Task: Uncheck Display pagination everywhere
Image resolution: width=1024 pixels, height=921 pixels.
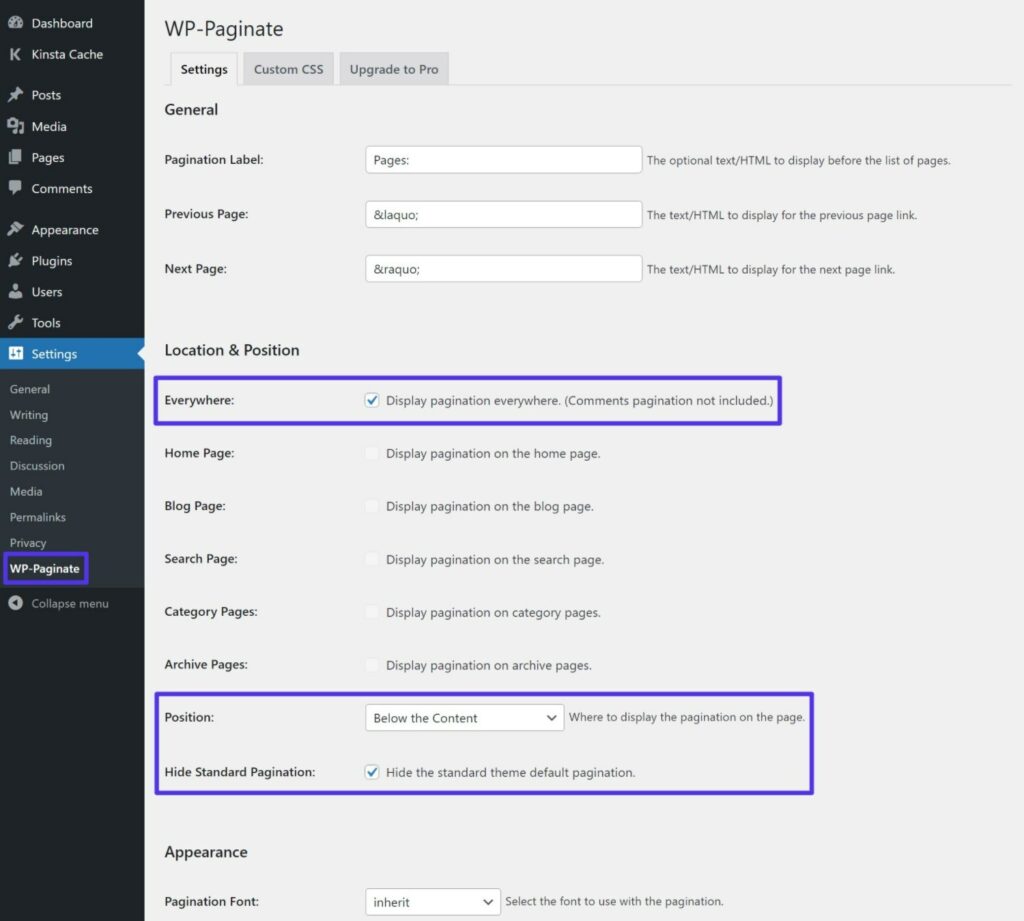Action: (x=372, y=399)
